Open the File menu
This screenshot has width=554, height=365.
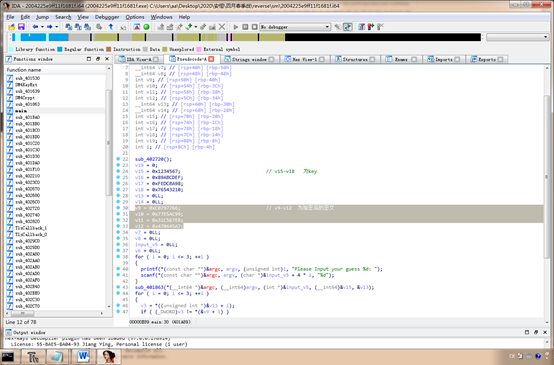point(10,17)
